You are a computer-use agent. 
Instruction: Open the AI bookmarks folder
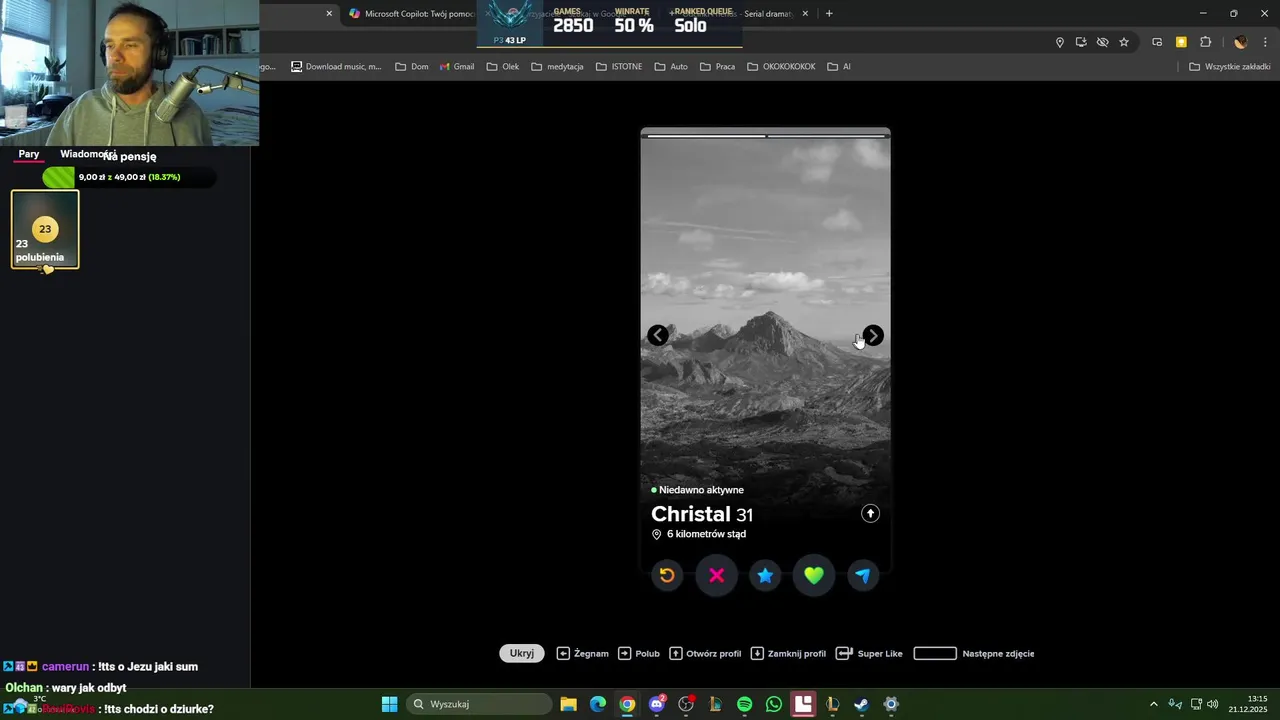coord(839,67)
